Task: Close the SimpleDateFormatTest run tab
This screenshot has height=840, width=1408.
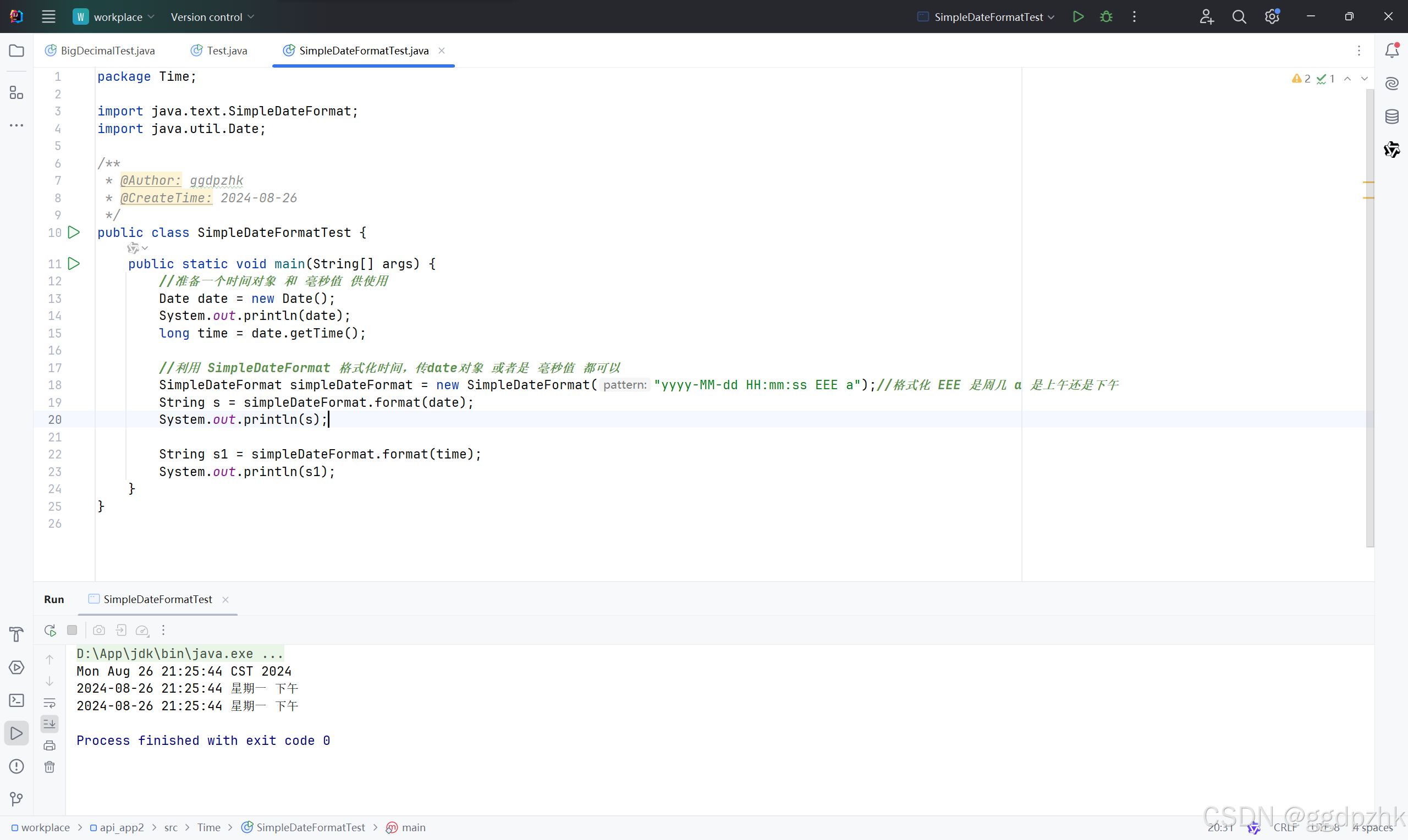Action: point(226,599)
